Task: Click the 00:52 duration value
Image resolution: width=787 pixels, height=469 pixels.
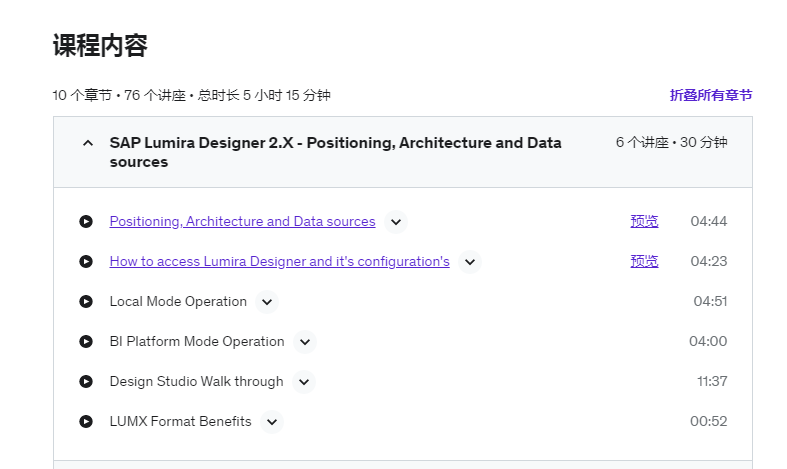Action: pos(709,421)
